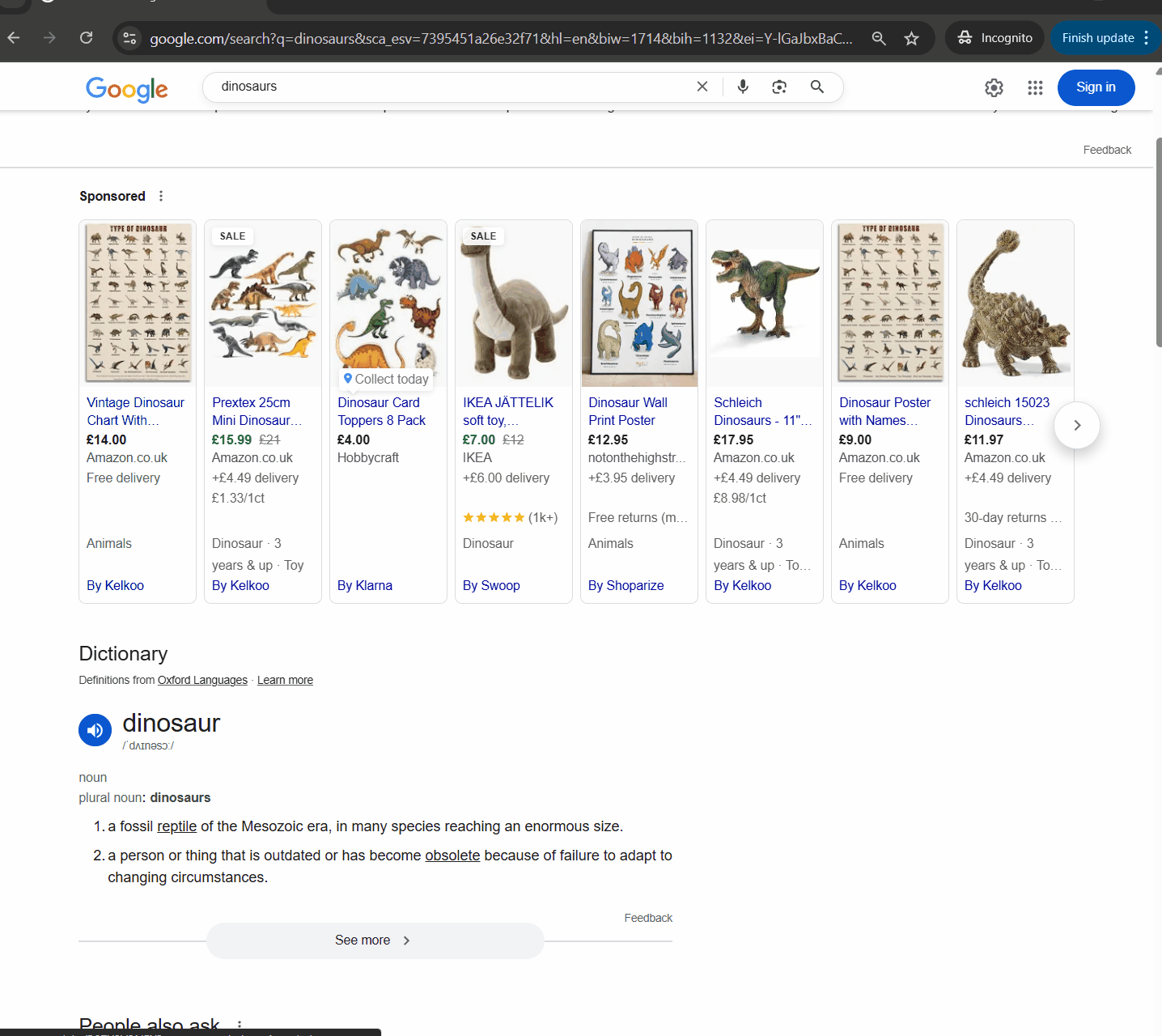1162x1036 pixels.
Task: Open Chrome Finish update menu
Action: (x=1105, y=38)
